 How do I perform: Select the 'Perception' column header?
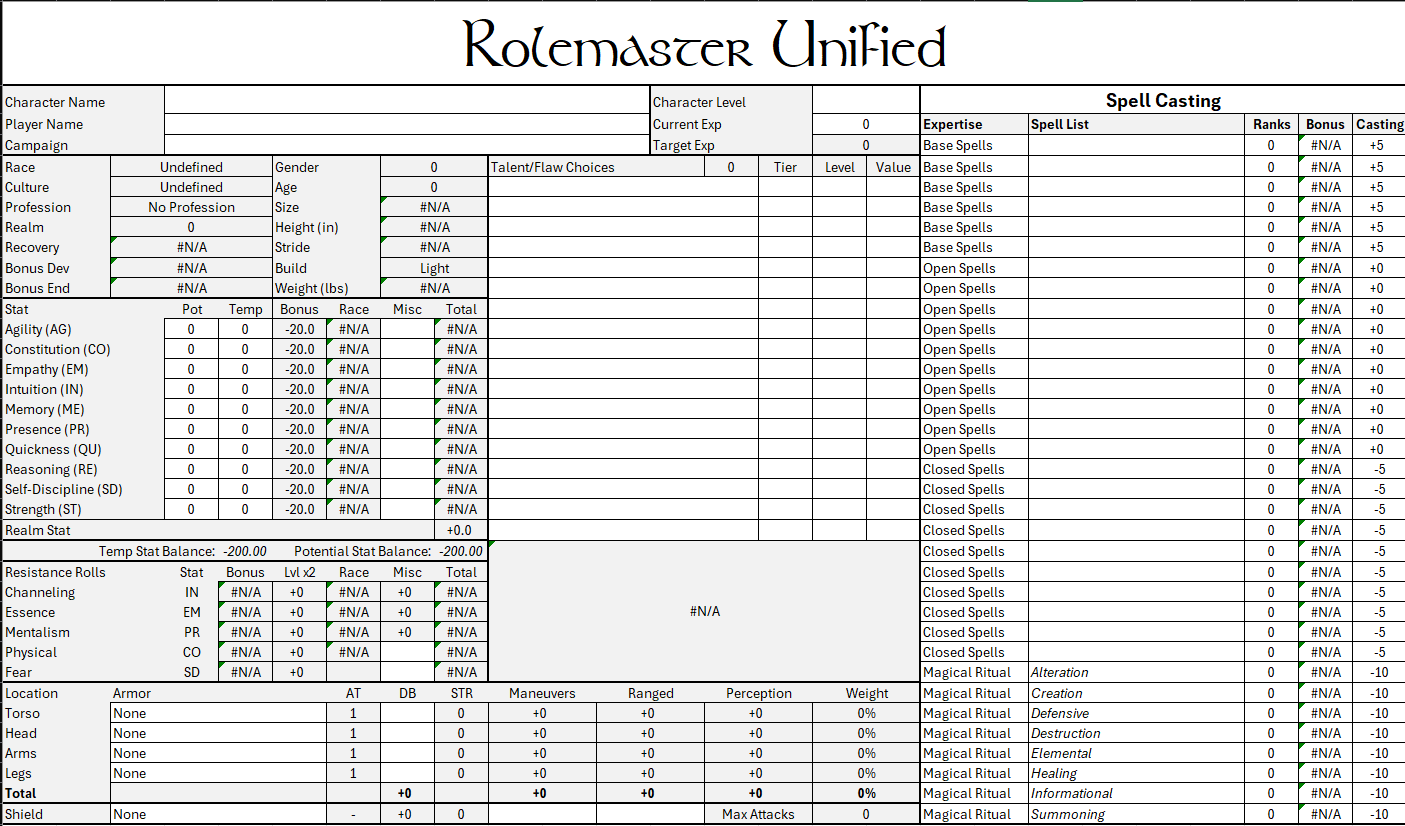pos(758,693)
